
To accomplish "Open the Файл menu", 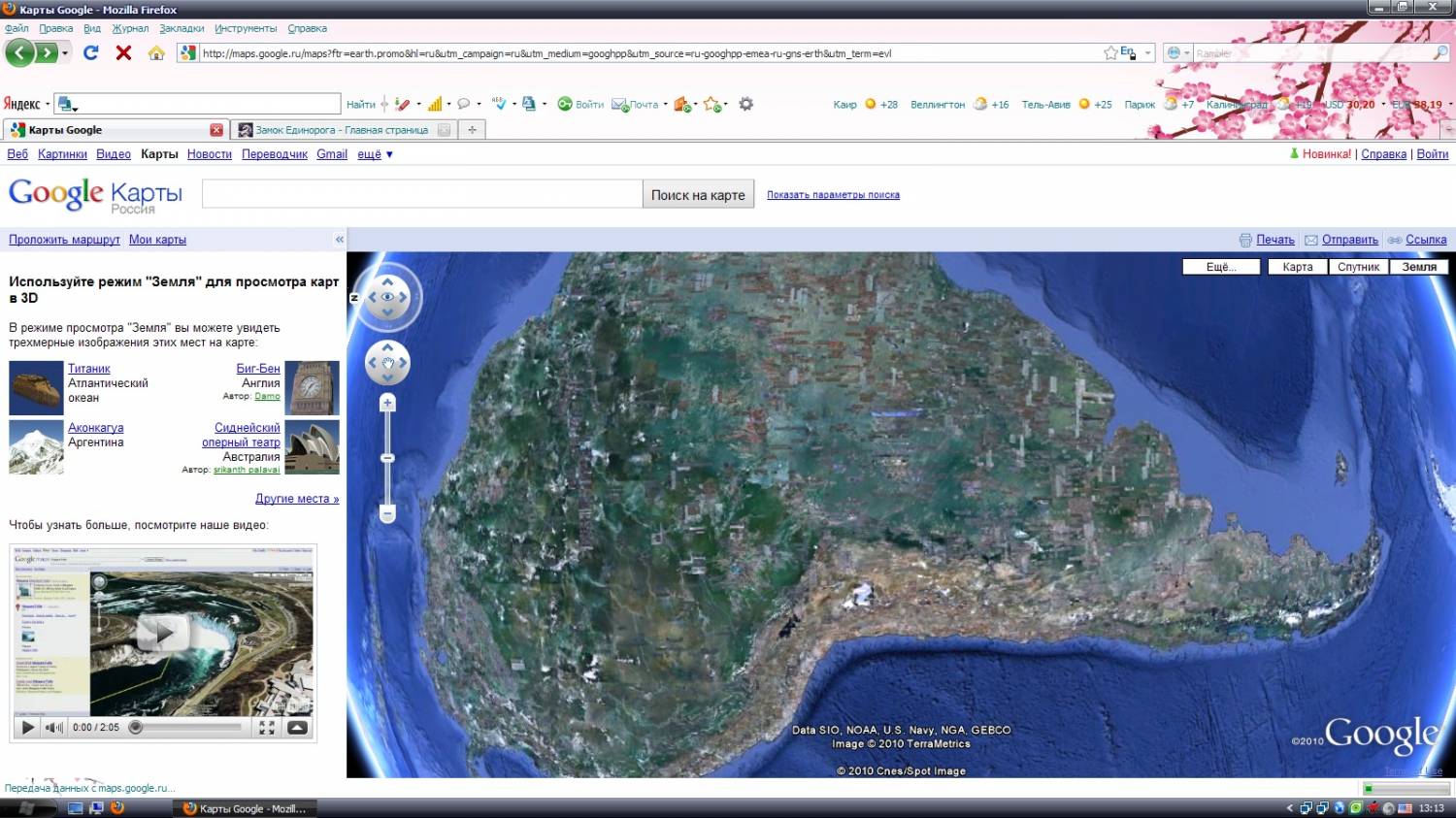I will [x=17, y=28].
